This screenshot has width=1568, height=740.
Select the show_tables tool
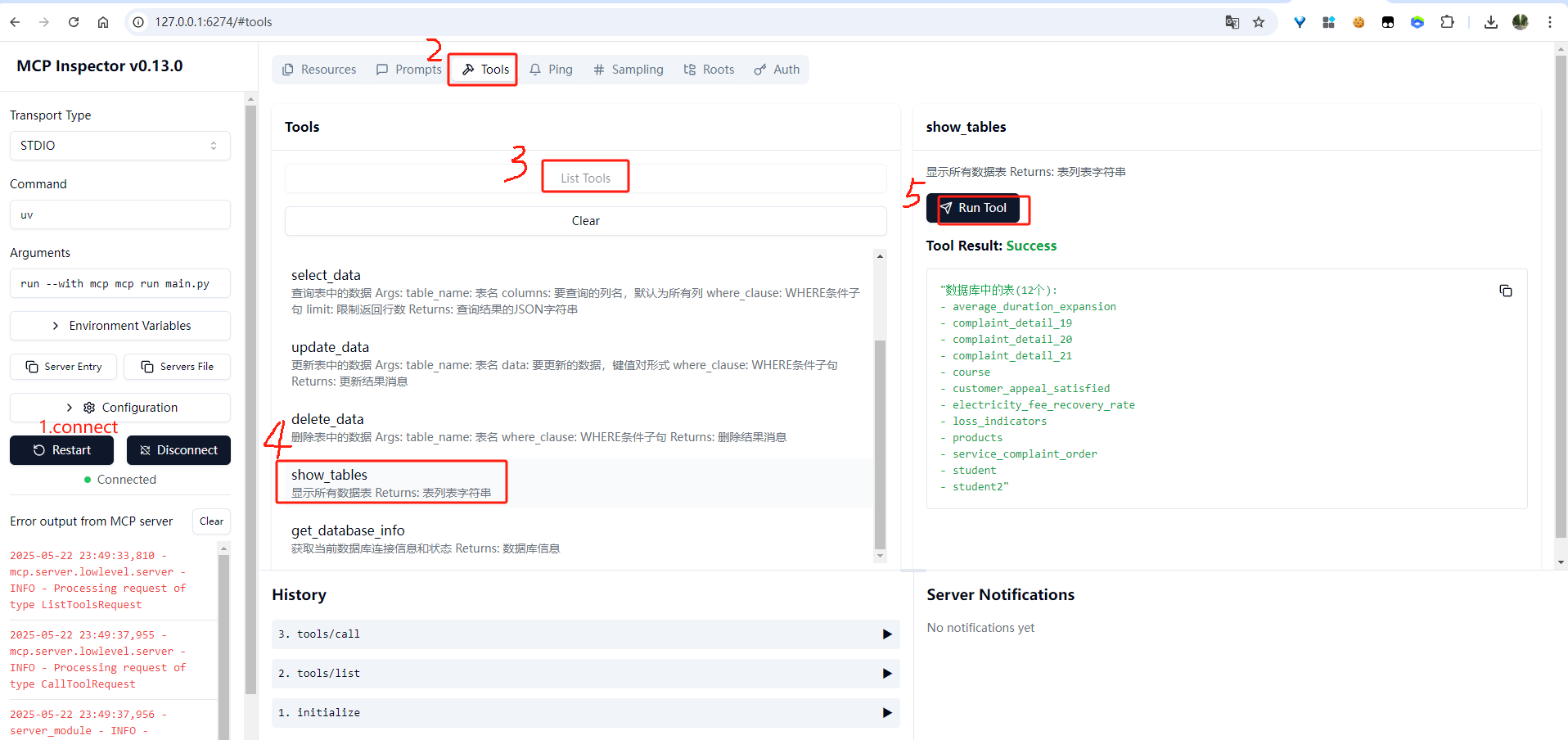(x=579, y=483)
